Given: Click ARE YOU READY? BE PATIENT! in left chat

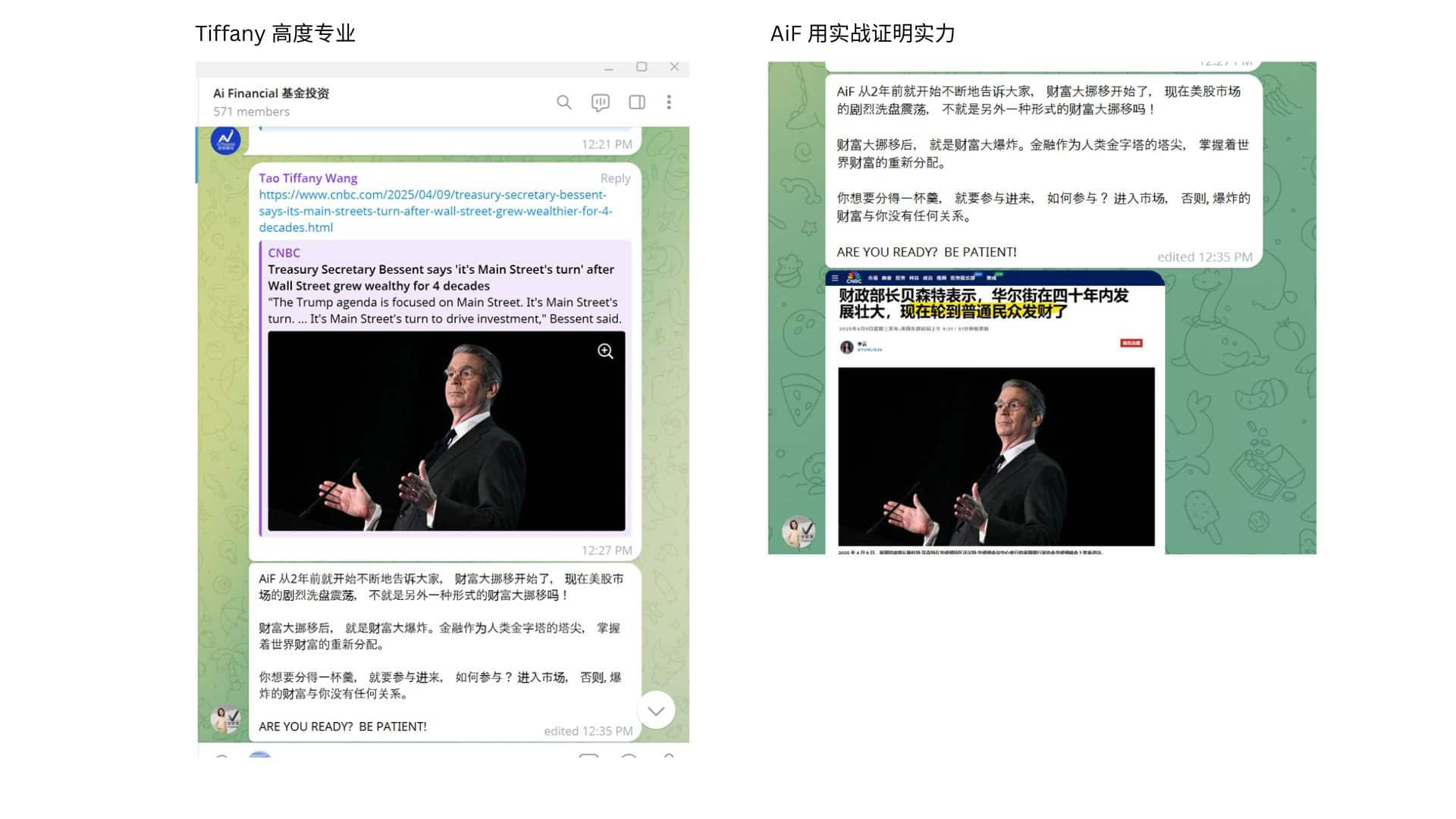Looking at the screenshot, I should 343,726.
